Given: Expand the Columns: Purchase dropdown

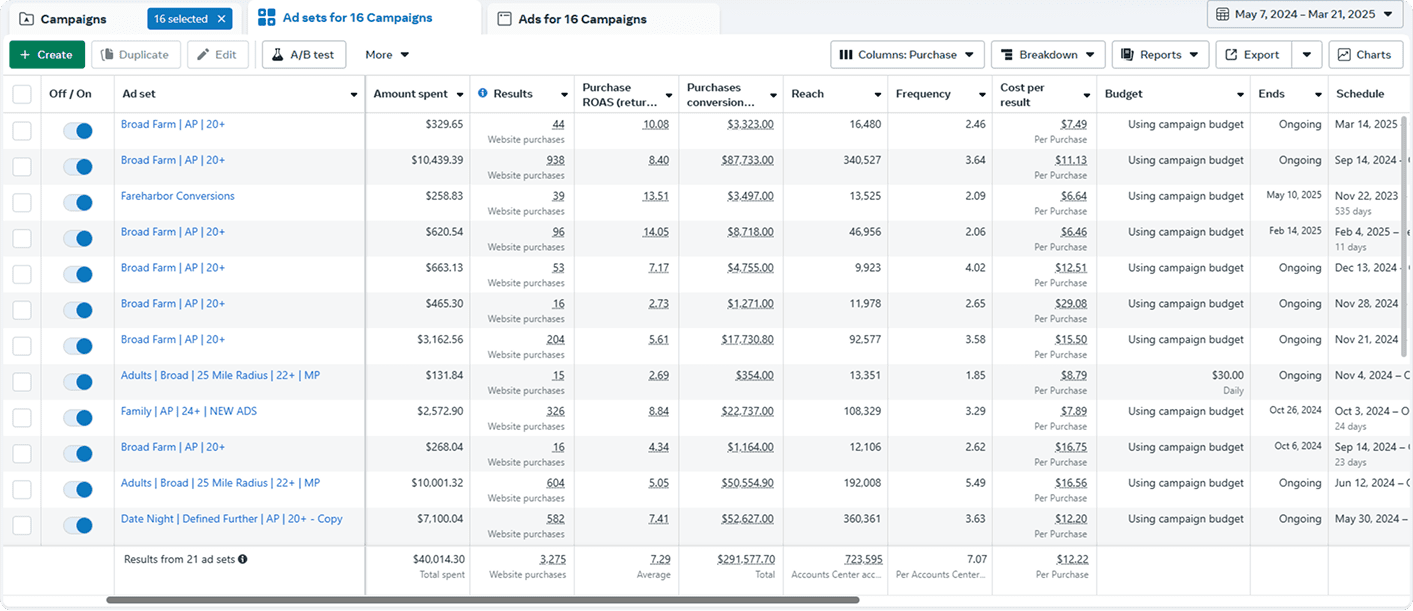Looking at the screenshot, I should click(x=907, y=55).
